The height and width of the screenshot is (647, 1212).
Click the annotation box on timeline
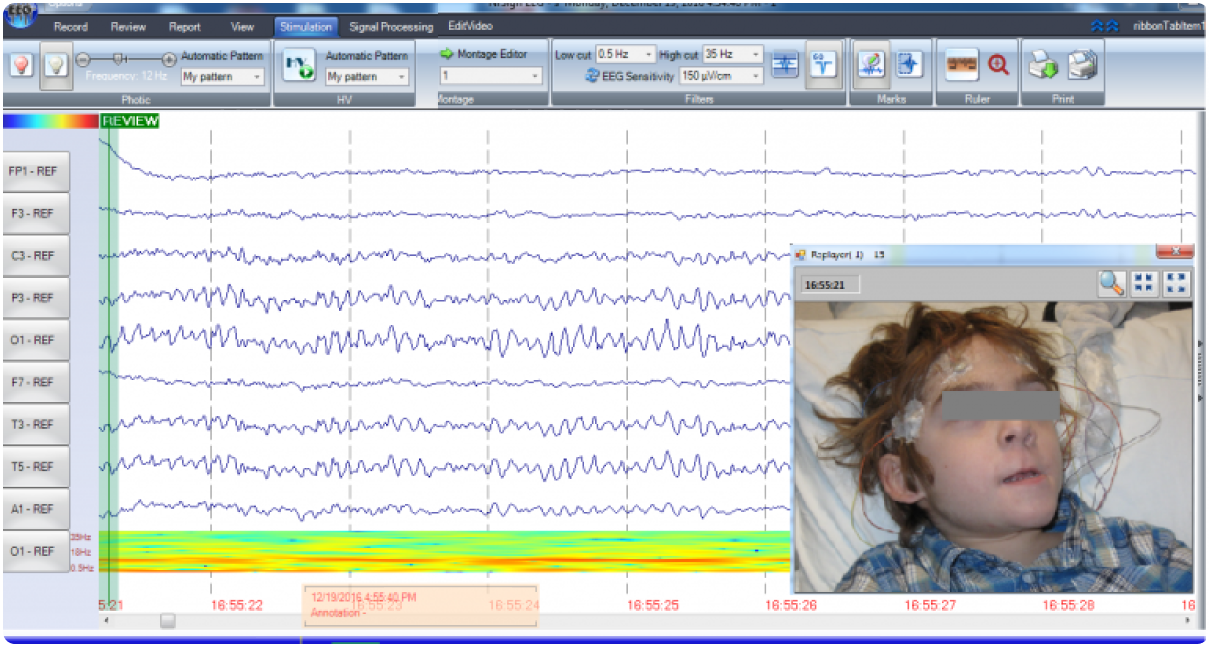(x=420, y=605)
